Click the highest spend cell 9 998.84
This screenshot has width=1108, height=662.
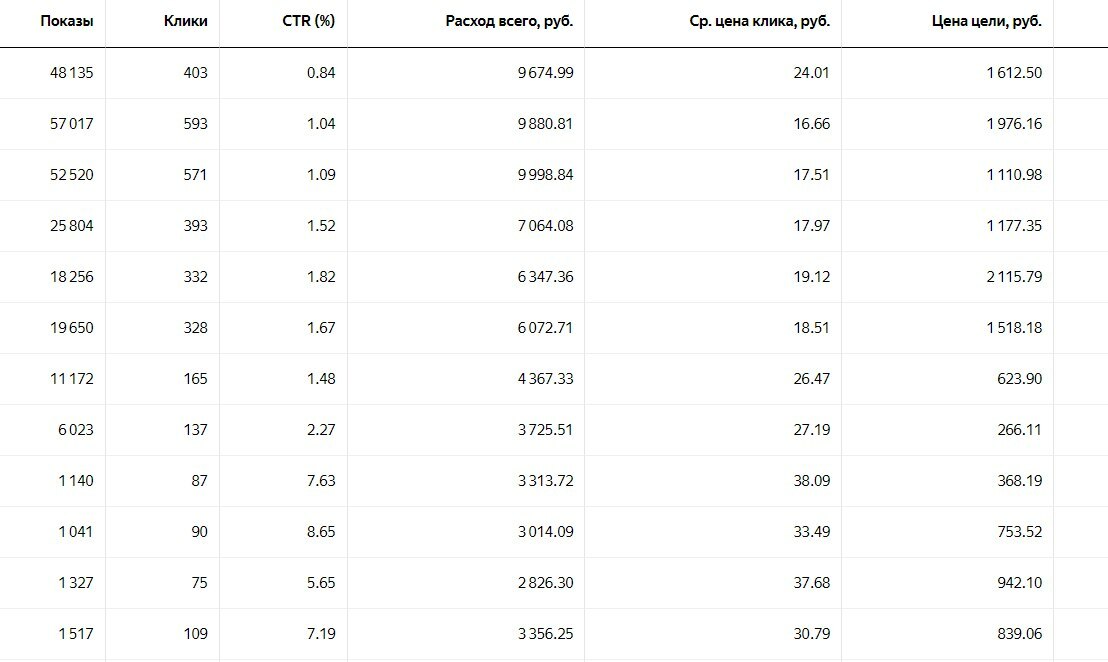(545, 175)
